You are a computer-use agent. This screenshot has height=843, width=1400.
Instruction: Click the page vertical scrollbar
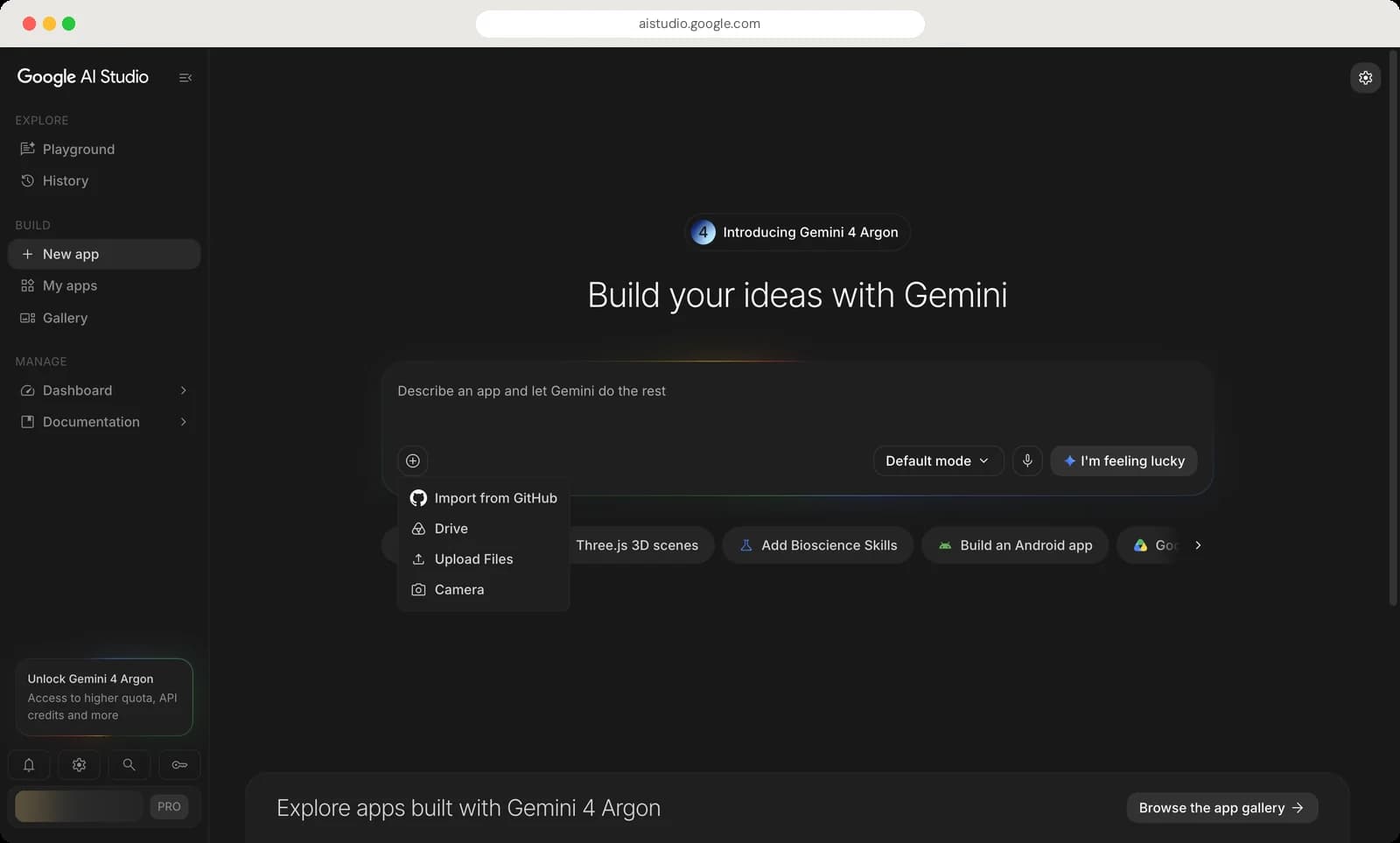pyautogui.click(x=1393, y=328)
